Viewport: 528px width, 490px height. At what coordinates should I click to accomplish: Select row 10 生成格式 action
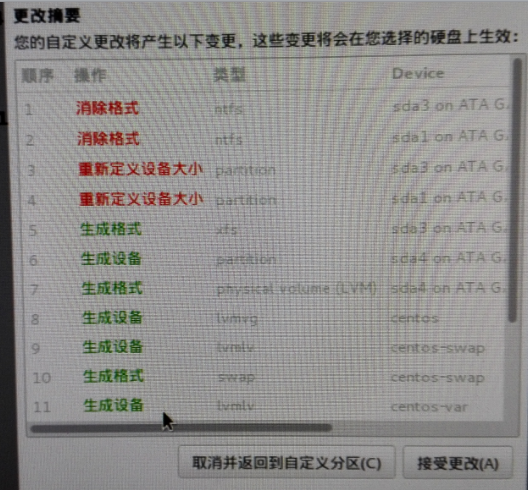pyautogui.click(x=113, y=376)
